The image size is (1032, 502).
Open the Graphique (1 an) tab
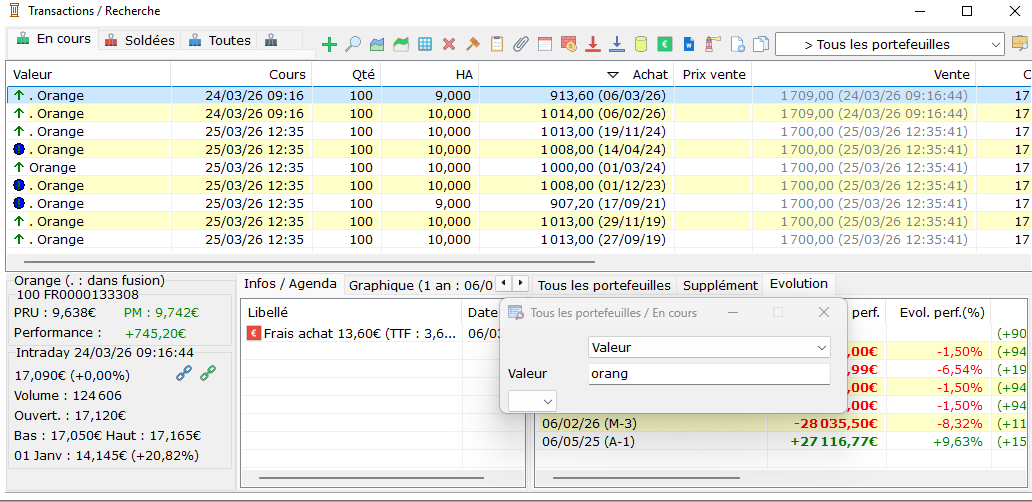pyautogui.click(x=420, y=286)
